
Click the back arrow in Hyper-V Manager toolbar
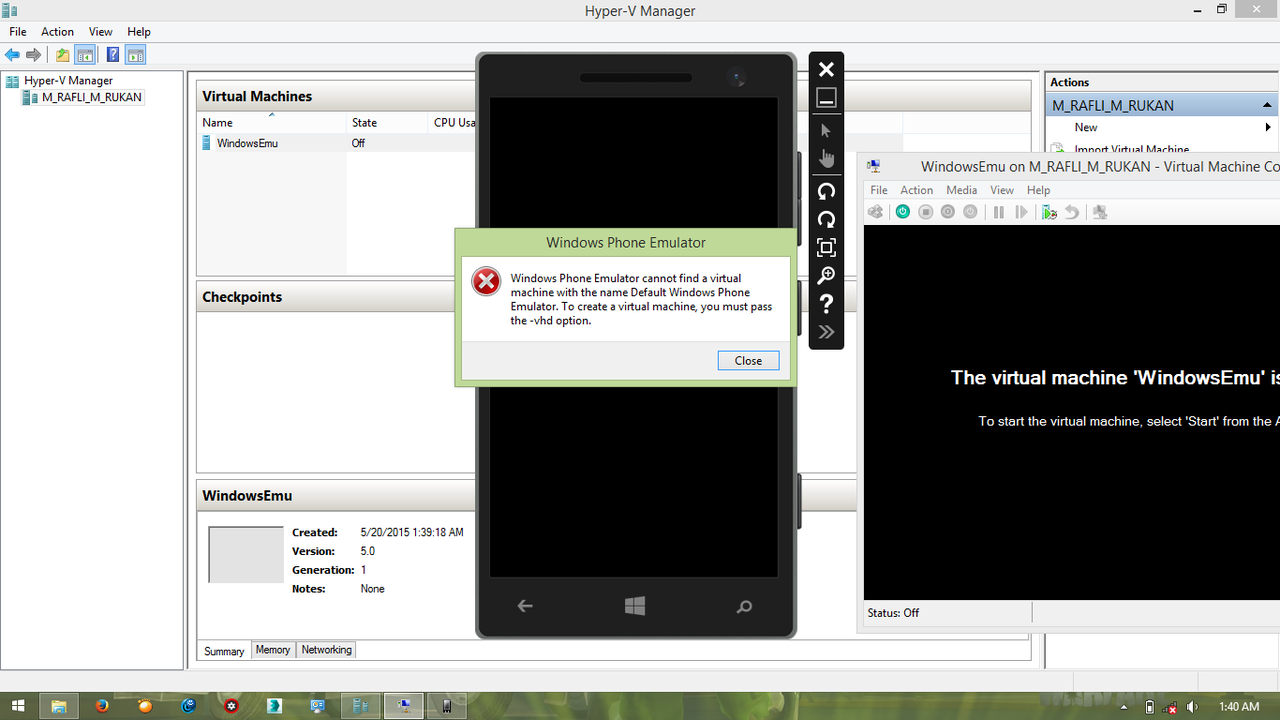[13, 55]
